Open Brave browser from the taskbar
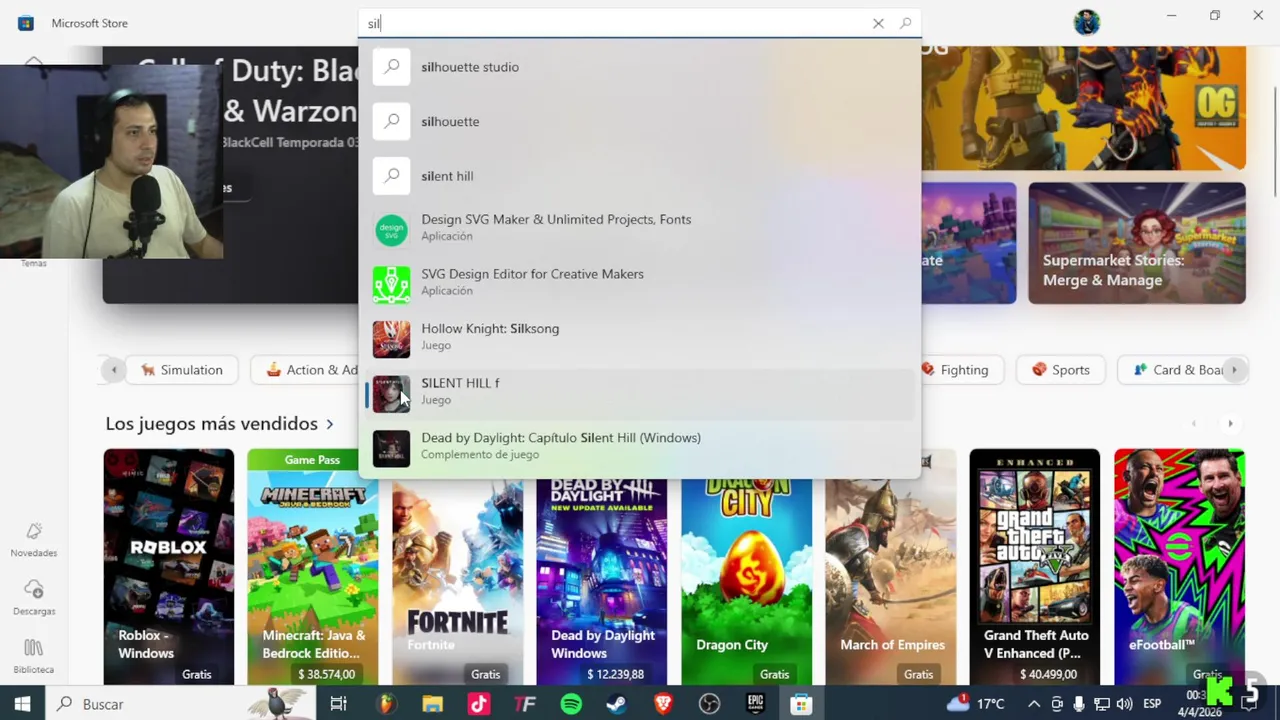This screenshot has width=1280, height=720. click(663, 704)
